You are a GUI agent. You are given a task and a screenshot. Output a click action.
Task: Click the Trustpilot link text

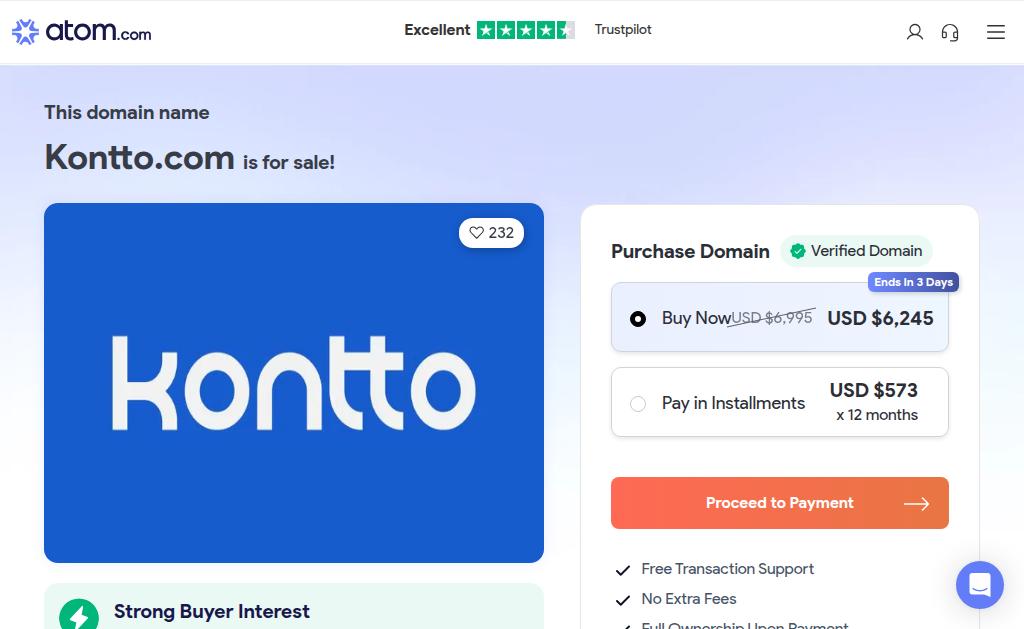(623, 30)
